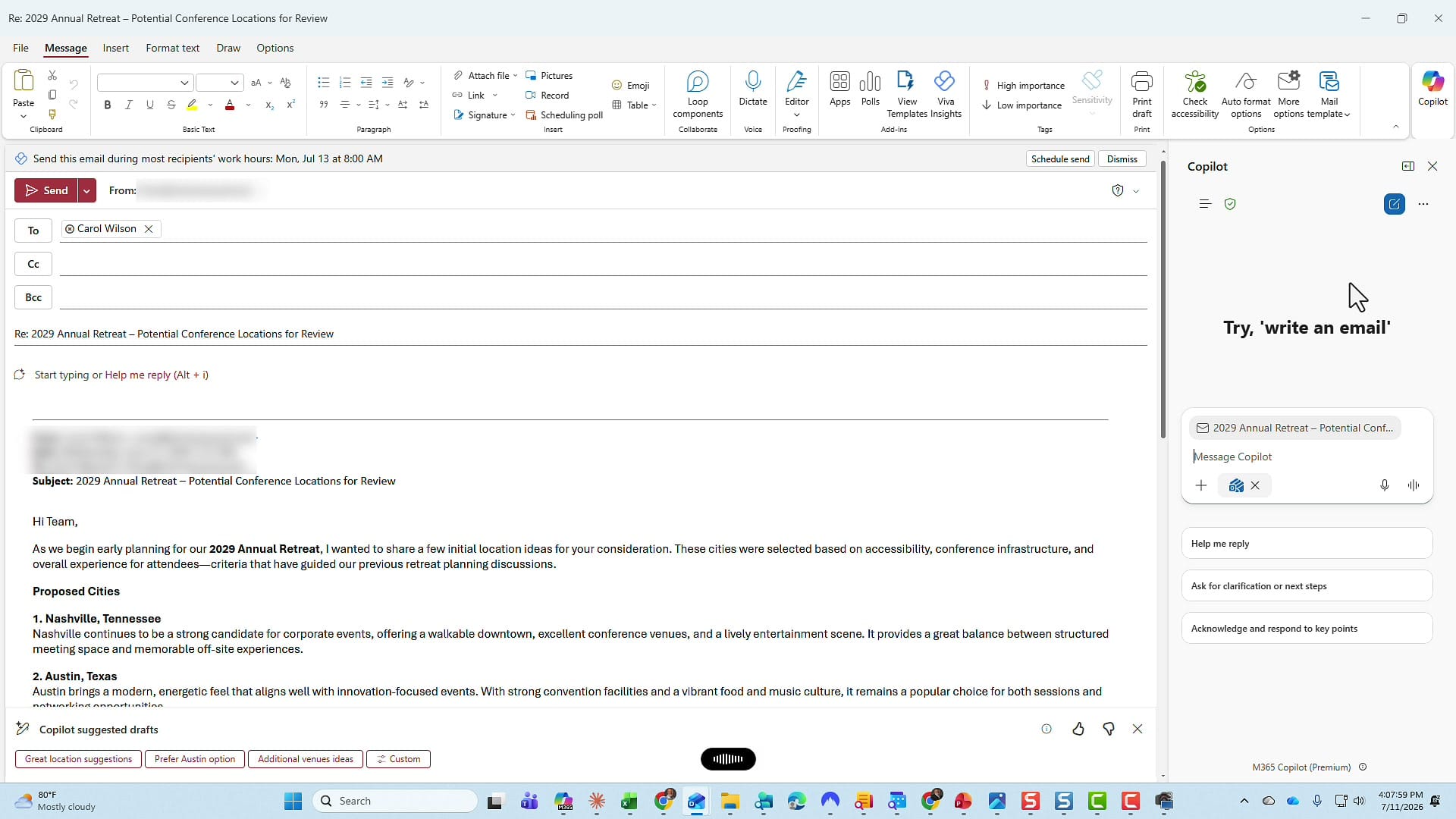Toggle subscript formatting

coord(269,105)
